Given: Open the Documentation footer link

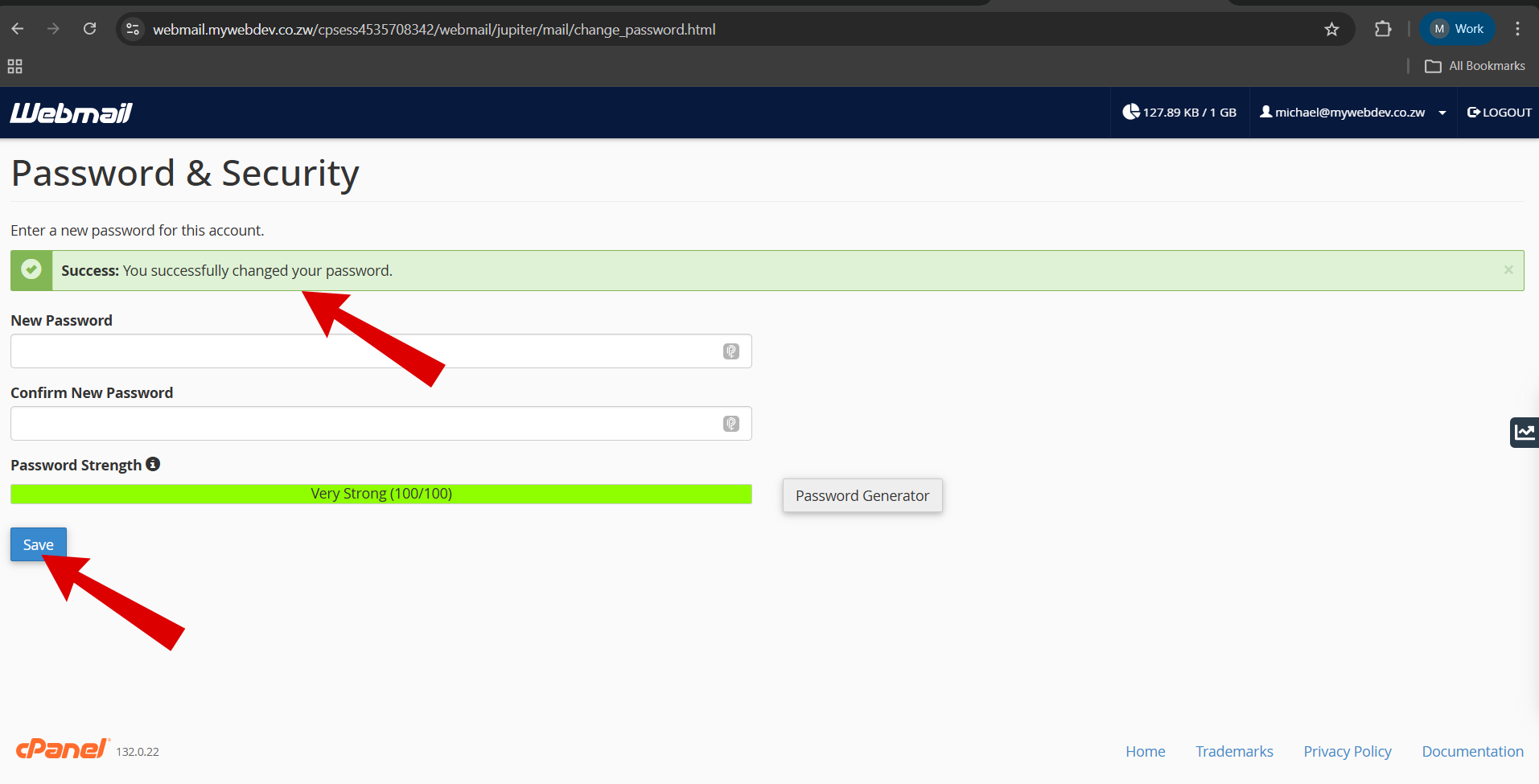Looking at the screenshot, I should [x=1472, y=751].
